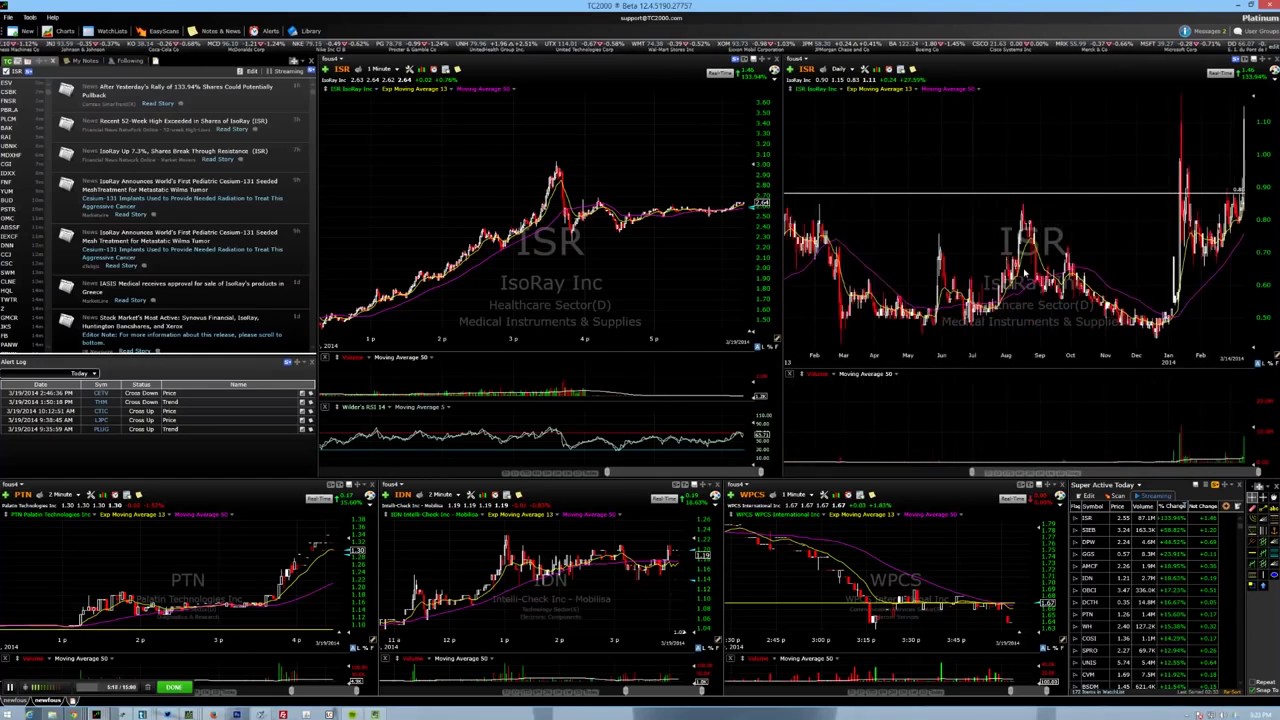The width and height of the screenshot is (1280, 720).
Task: Open Library from the main toolbar
Action: coord(304,31)
